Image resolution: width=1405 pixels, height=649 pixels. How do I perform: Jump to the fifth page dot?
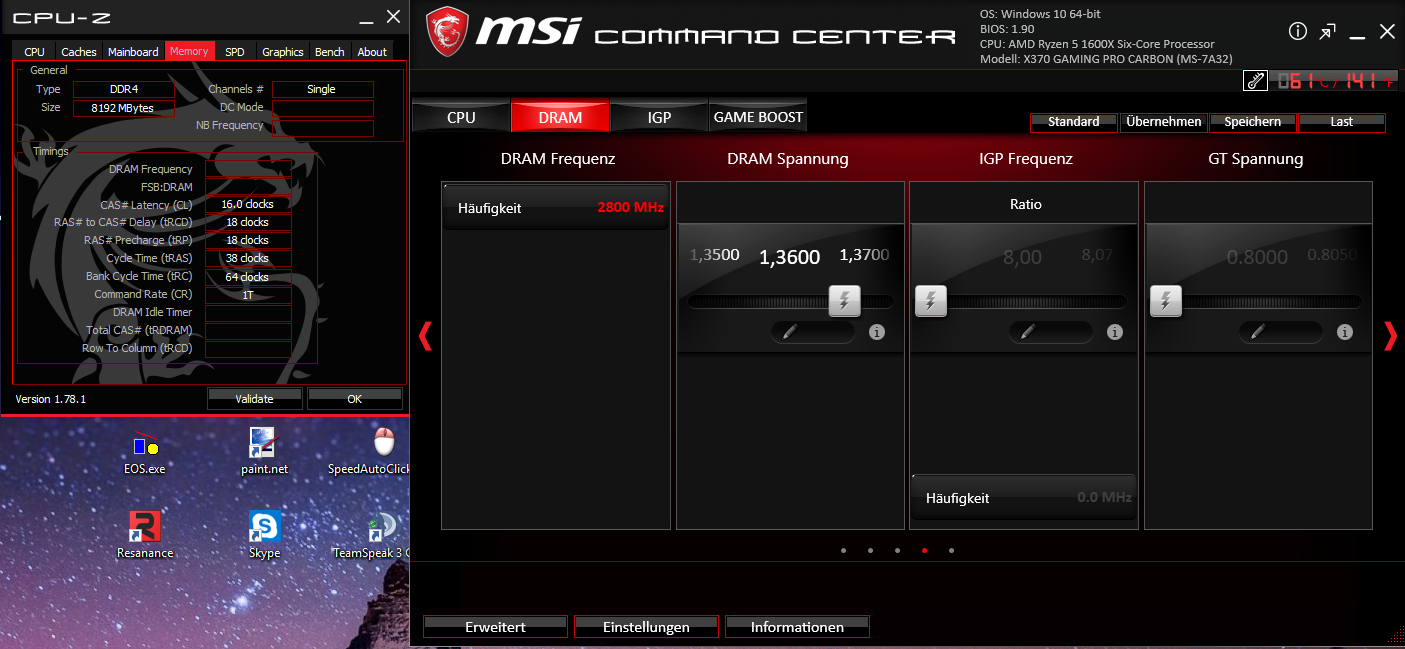tap(951, 550)
